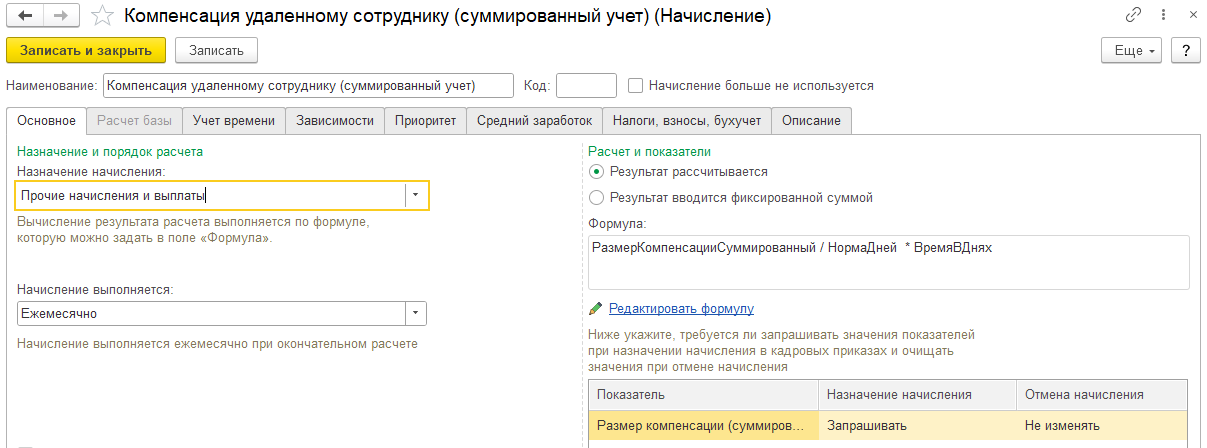This screenshot has width=1207, height=448.
Task: Follow the 'Редактировать формулу' link
Action: pos(681,308)
